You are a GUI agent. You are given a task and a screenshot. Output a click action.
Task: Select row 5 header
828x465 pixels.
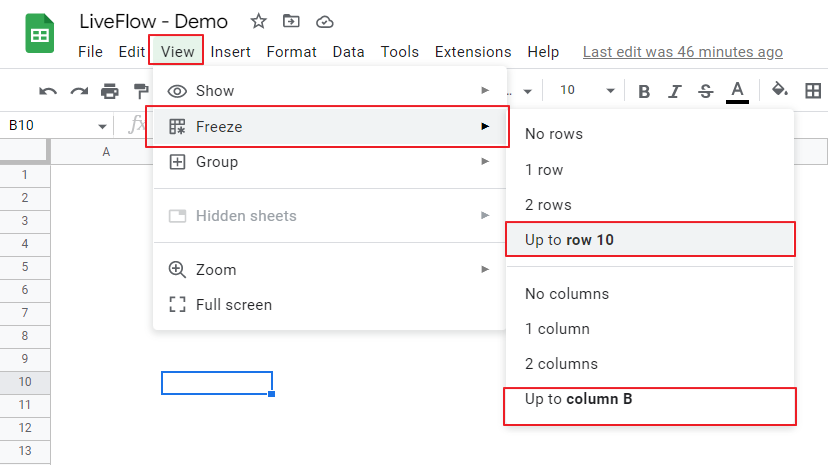[x=25, y=267]
